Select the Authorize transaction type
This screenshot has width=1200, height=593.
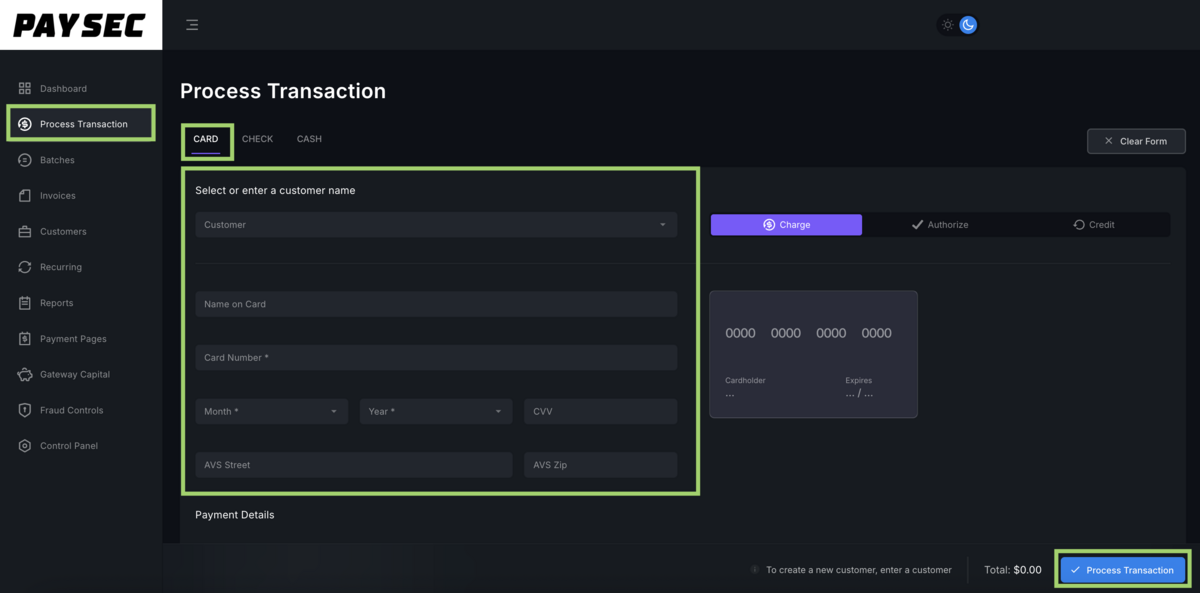[939, 225]
